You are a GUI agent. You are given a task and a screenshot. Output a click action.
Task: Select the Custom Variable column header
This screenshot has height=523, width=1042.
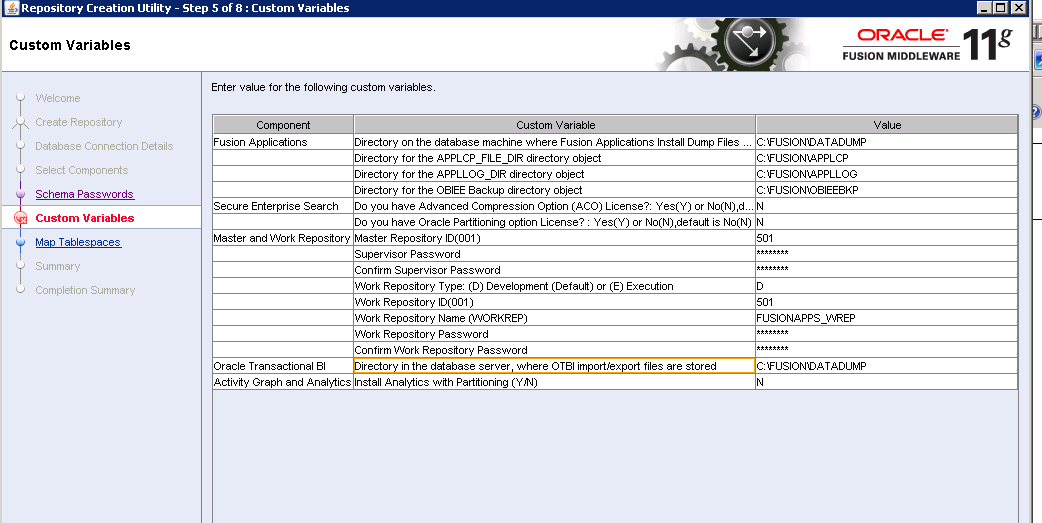pos(555,125)
